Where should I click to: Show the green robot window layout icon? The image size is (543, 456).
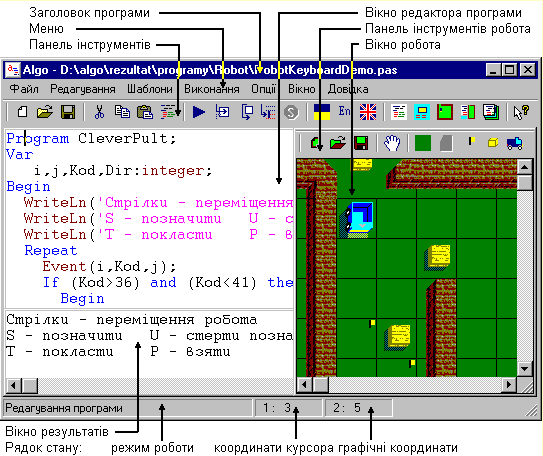tap(445, 112)
